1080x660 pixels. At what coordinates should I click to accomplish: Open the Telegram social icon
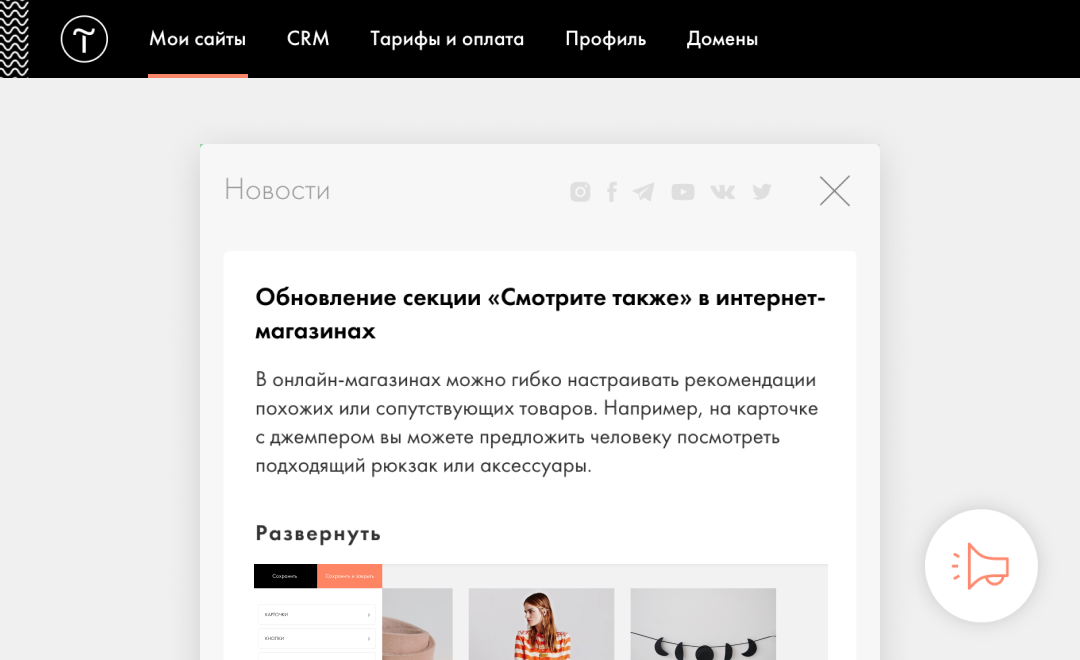(644, 192)
